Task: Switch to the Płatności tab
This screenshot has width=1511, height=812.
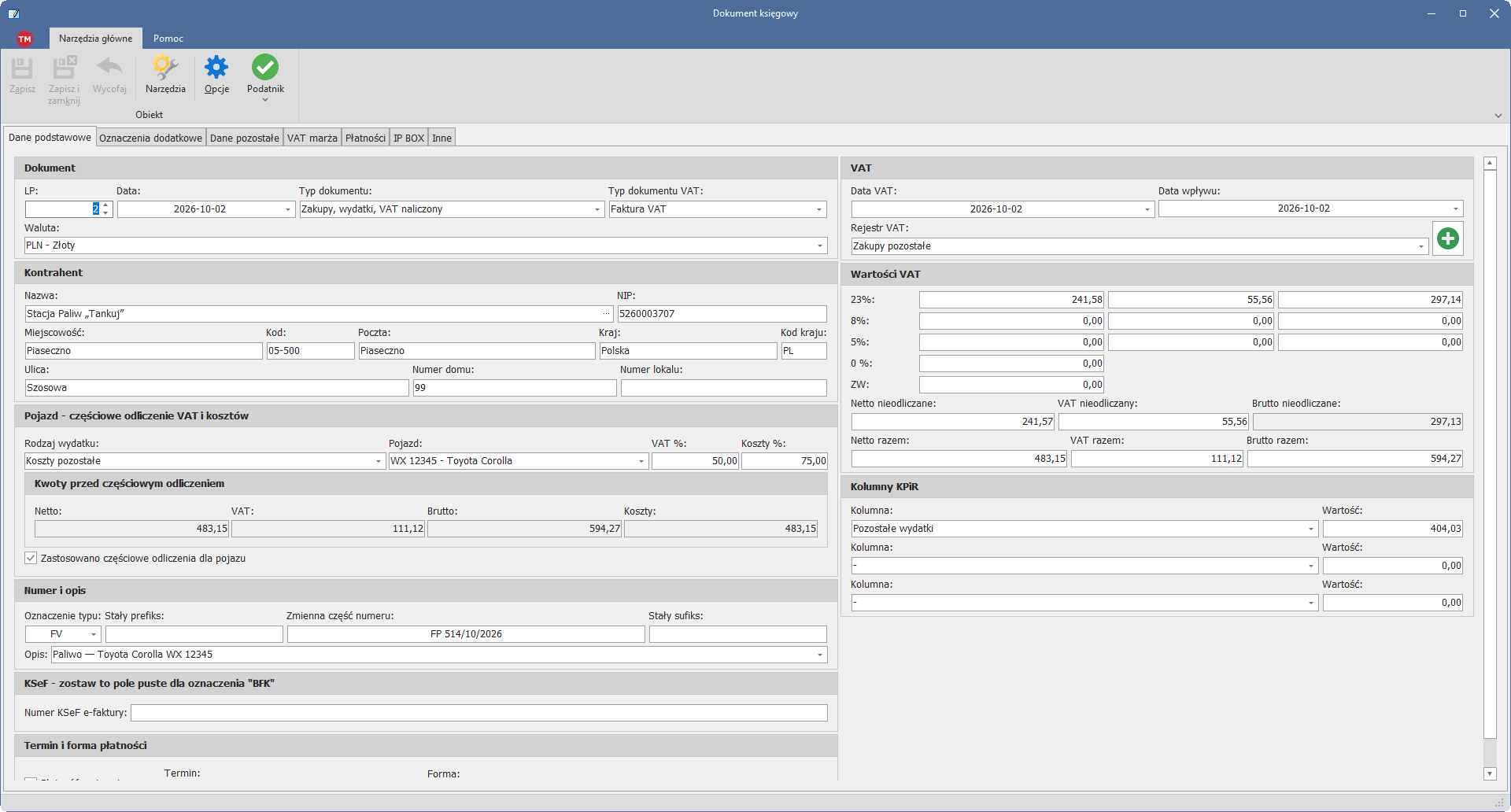Action: [365, 138]
